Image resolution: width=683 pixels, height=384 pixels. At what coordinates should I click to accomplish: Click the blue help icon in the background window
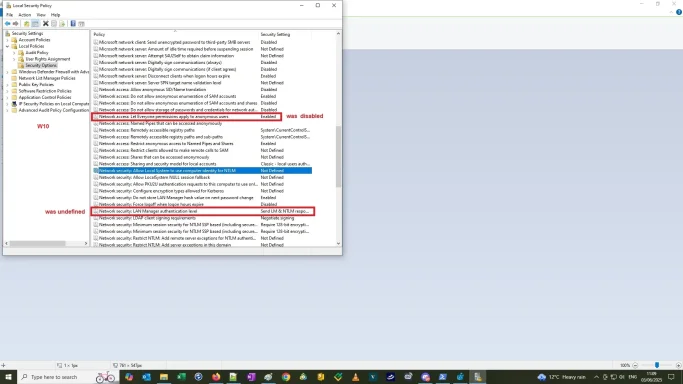[679, 12]
